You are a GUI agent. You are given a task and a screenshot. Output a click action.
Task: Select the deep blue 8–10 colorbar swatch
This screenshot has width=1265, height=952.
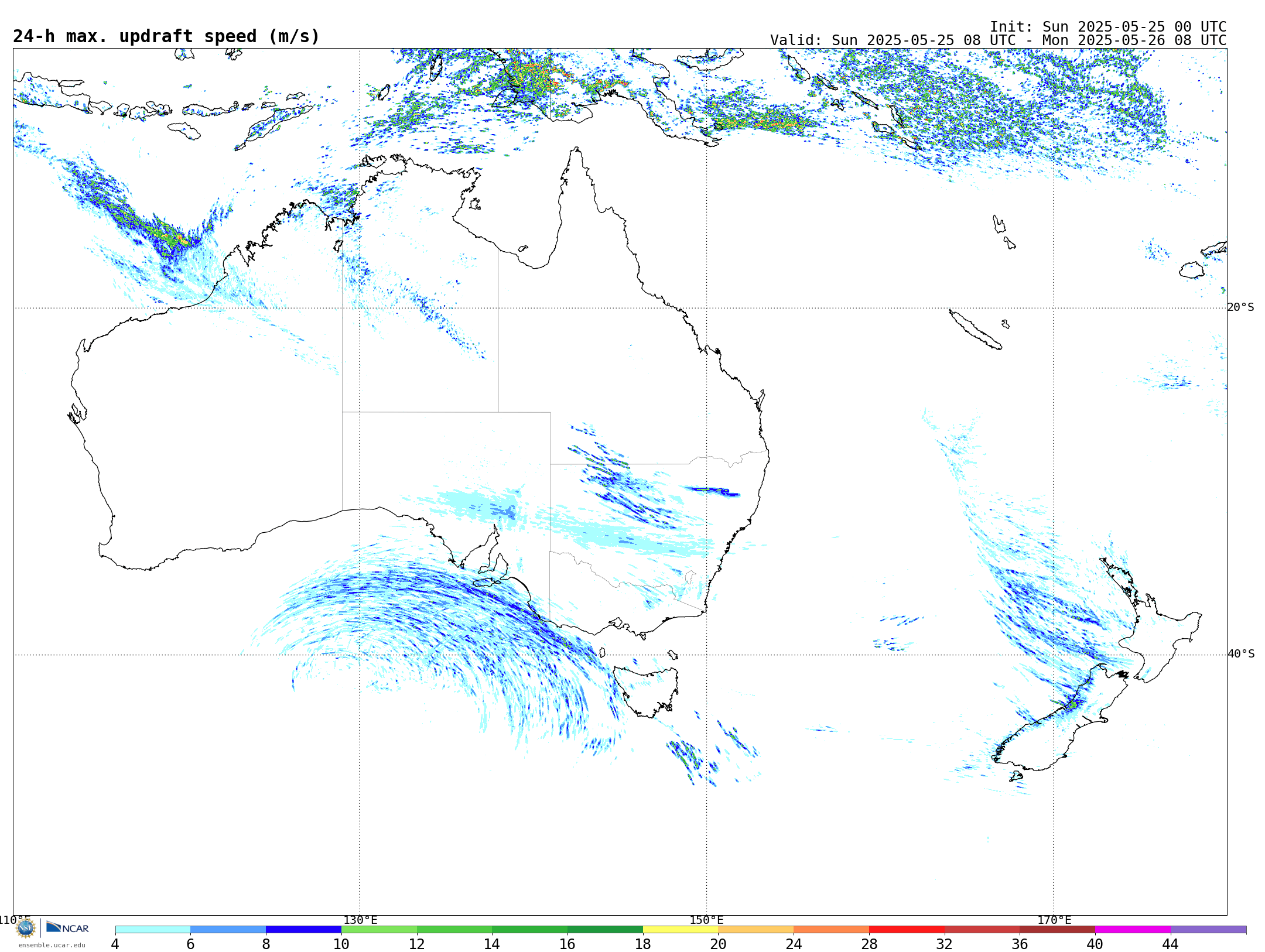304,930
